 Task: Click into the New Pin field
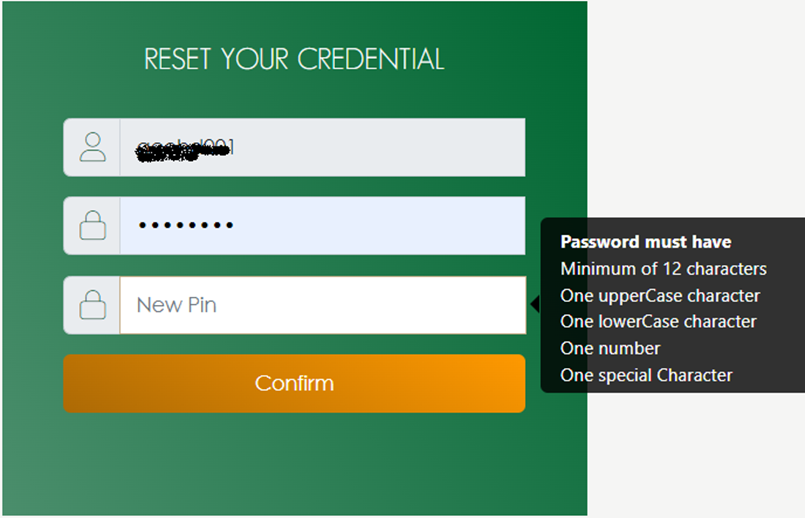(323, 305)
